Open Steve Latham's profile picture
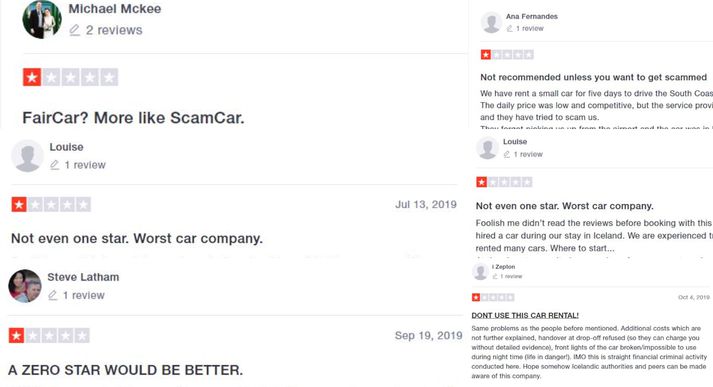 [25, 286]
